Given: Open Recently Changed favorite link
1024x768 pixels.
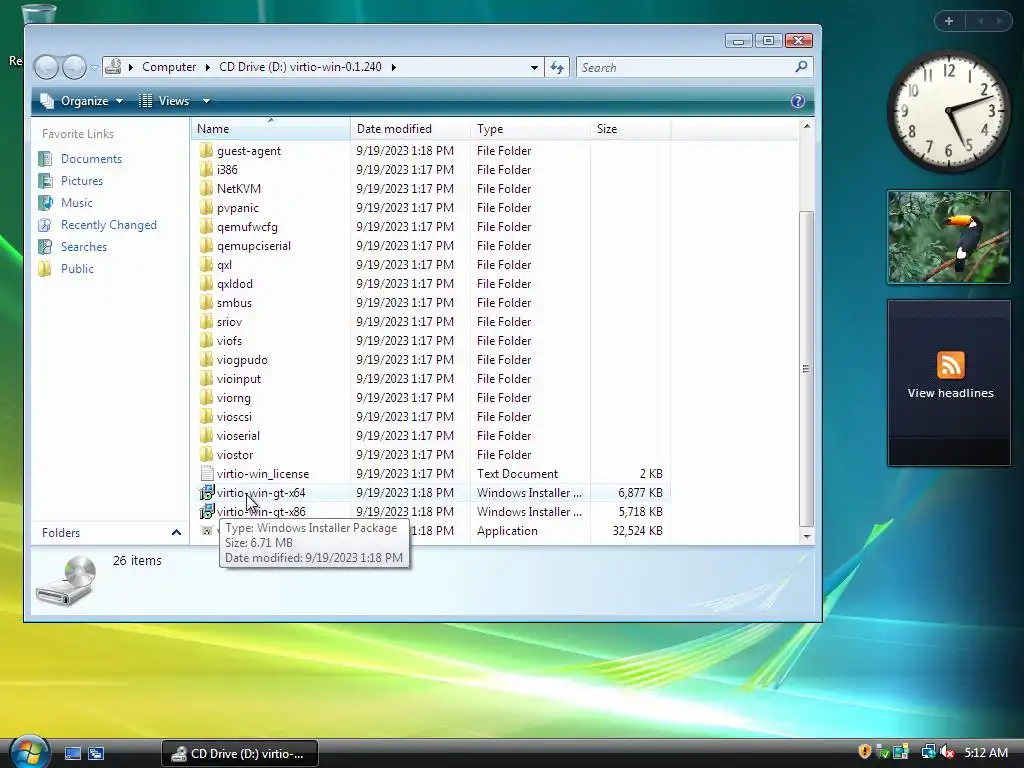Looking at the screenshot, I should pyautogui.click(x=108, y=225).
